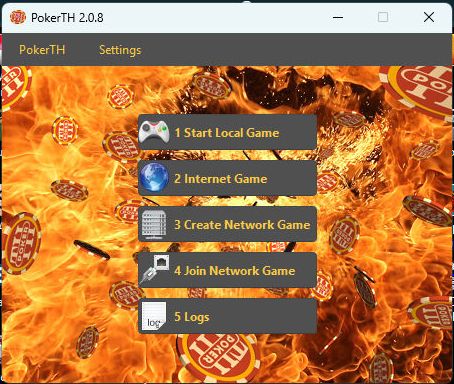Click the gamepad icon for local game

[154, 132]
